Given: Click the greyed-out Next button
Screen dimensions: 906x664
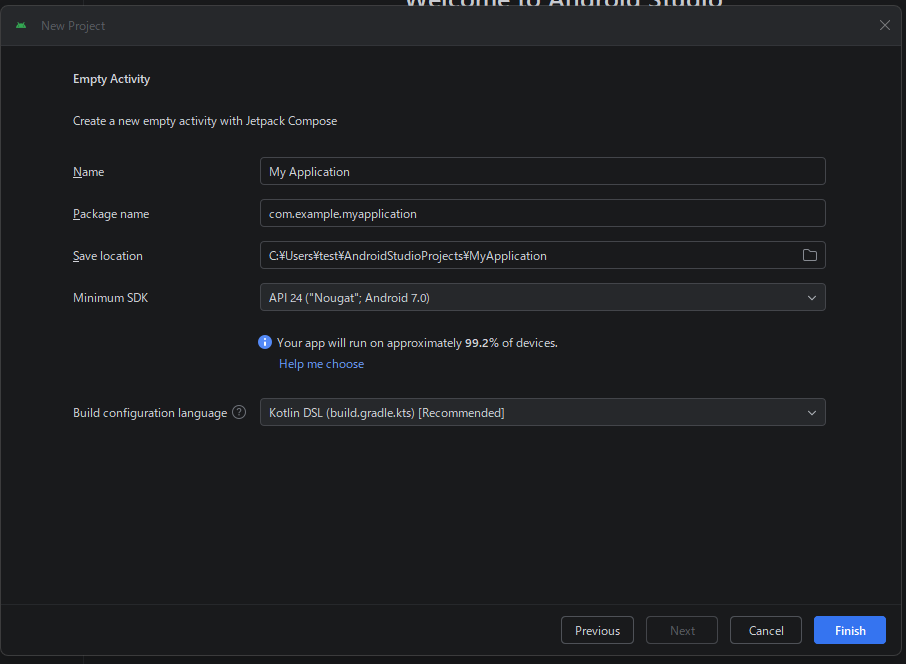Looking at the screenshot, I should 682,630.
